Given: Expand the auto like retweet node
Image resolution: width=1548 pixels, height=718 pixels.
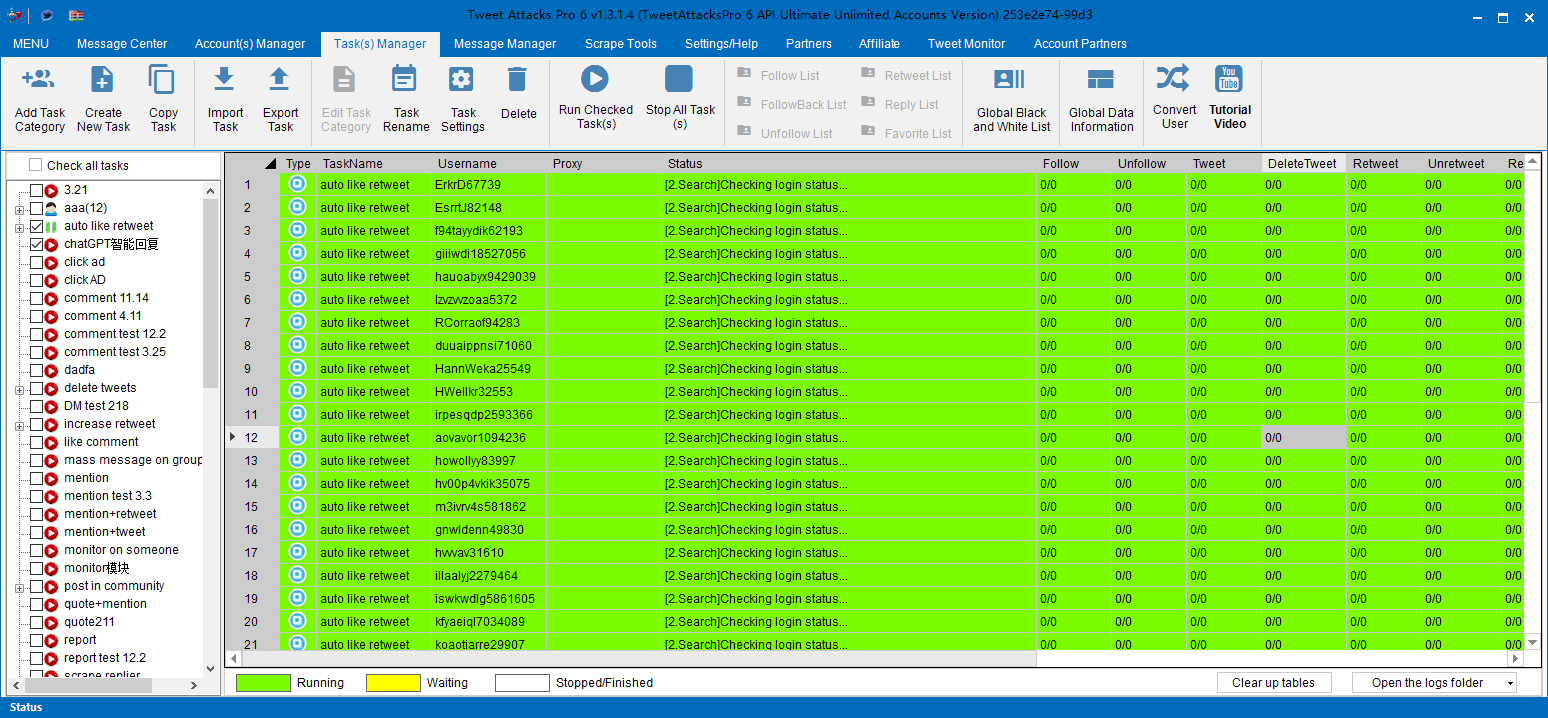Looking at the screenshot, I should click(x=19, y=227).
